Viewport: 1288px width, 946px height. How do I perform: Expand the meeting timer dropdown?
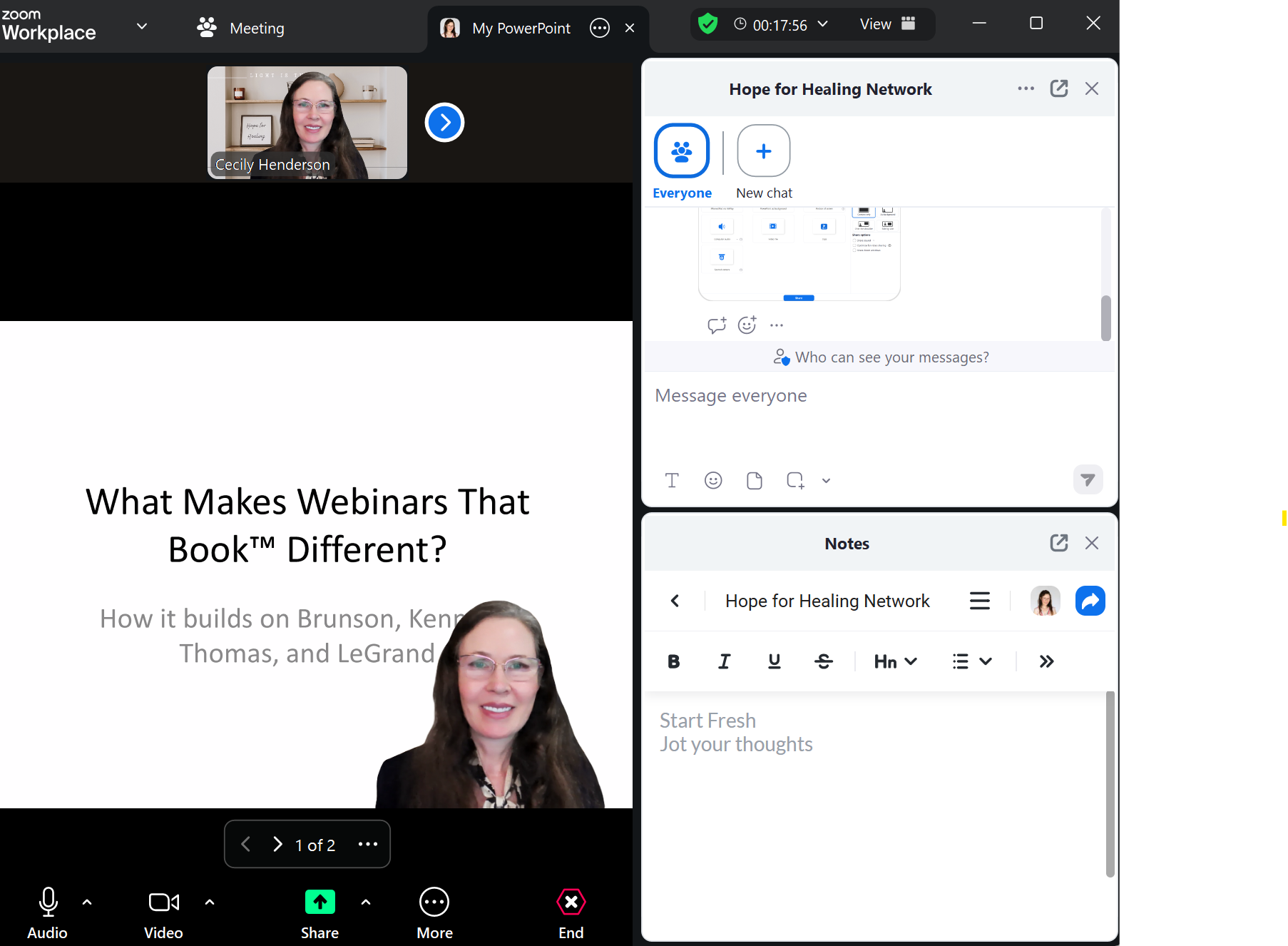click(823, 24)
